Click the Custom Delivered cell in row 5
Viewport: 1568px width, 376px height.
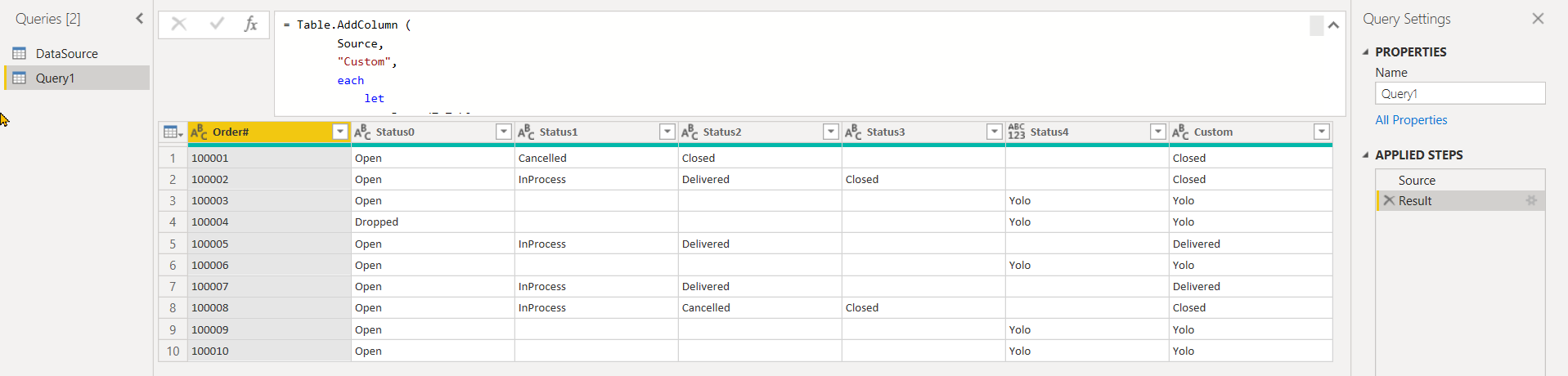point(1251,244)
